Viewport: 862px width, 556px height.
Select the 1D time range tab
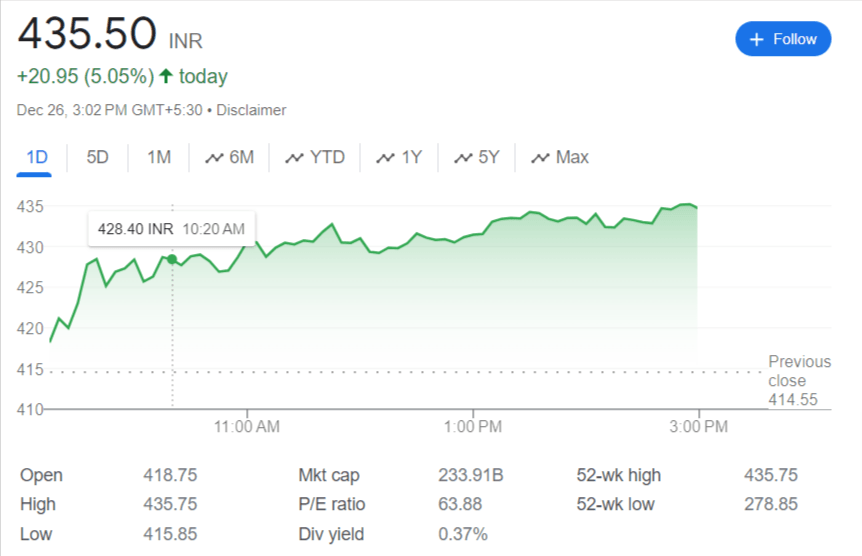[37, 157]
